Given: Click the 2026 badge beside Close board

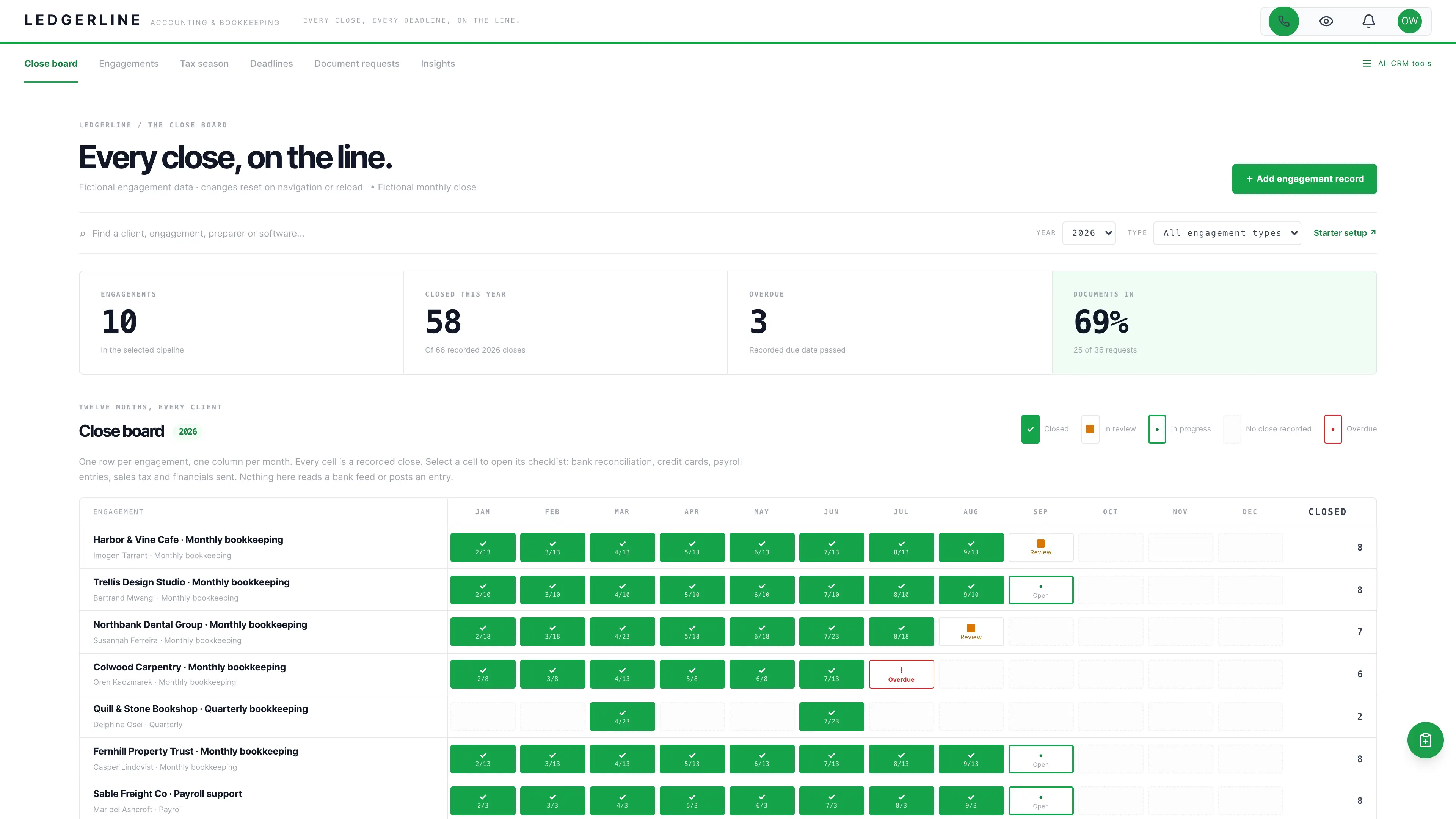Looking at the screenshot, I should pos(188,432).
